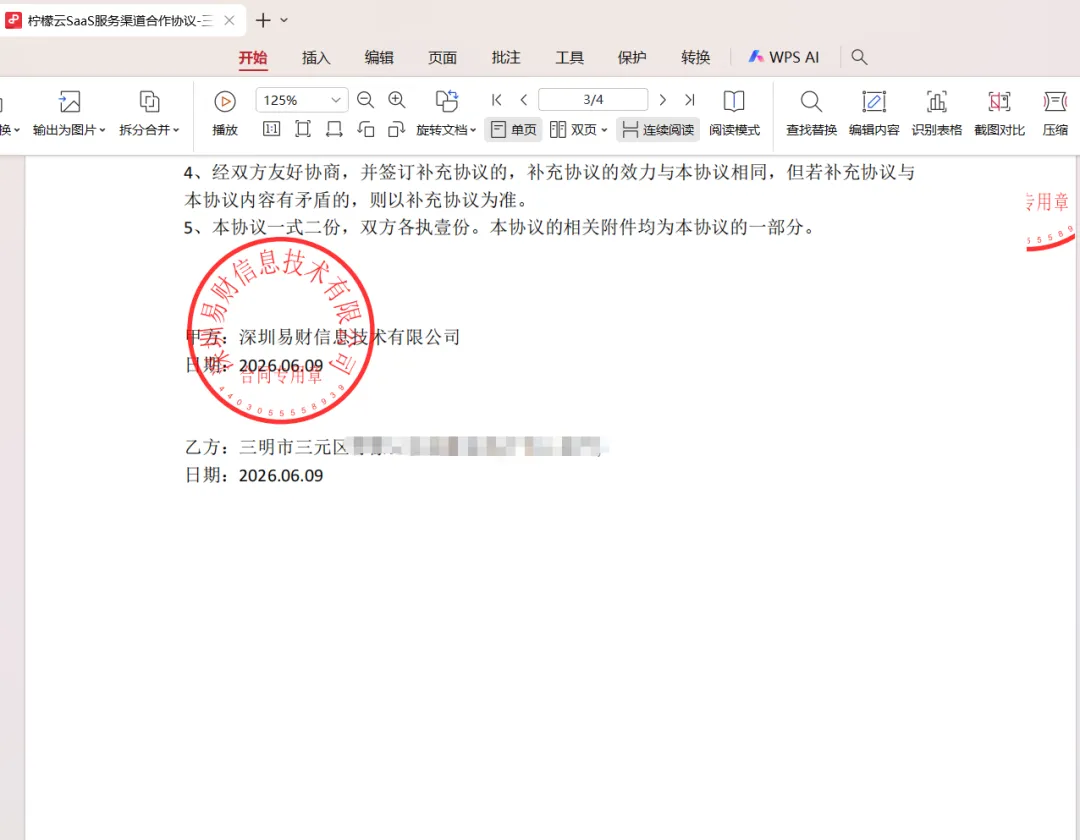Zoom in with the plus magnifier
The image size is (1080, 840).
(397, 100)
